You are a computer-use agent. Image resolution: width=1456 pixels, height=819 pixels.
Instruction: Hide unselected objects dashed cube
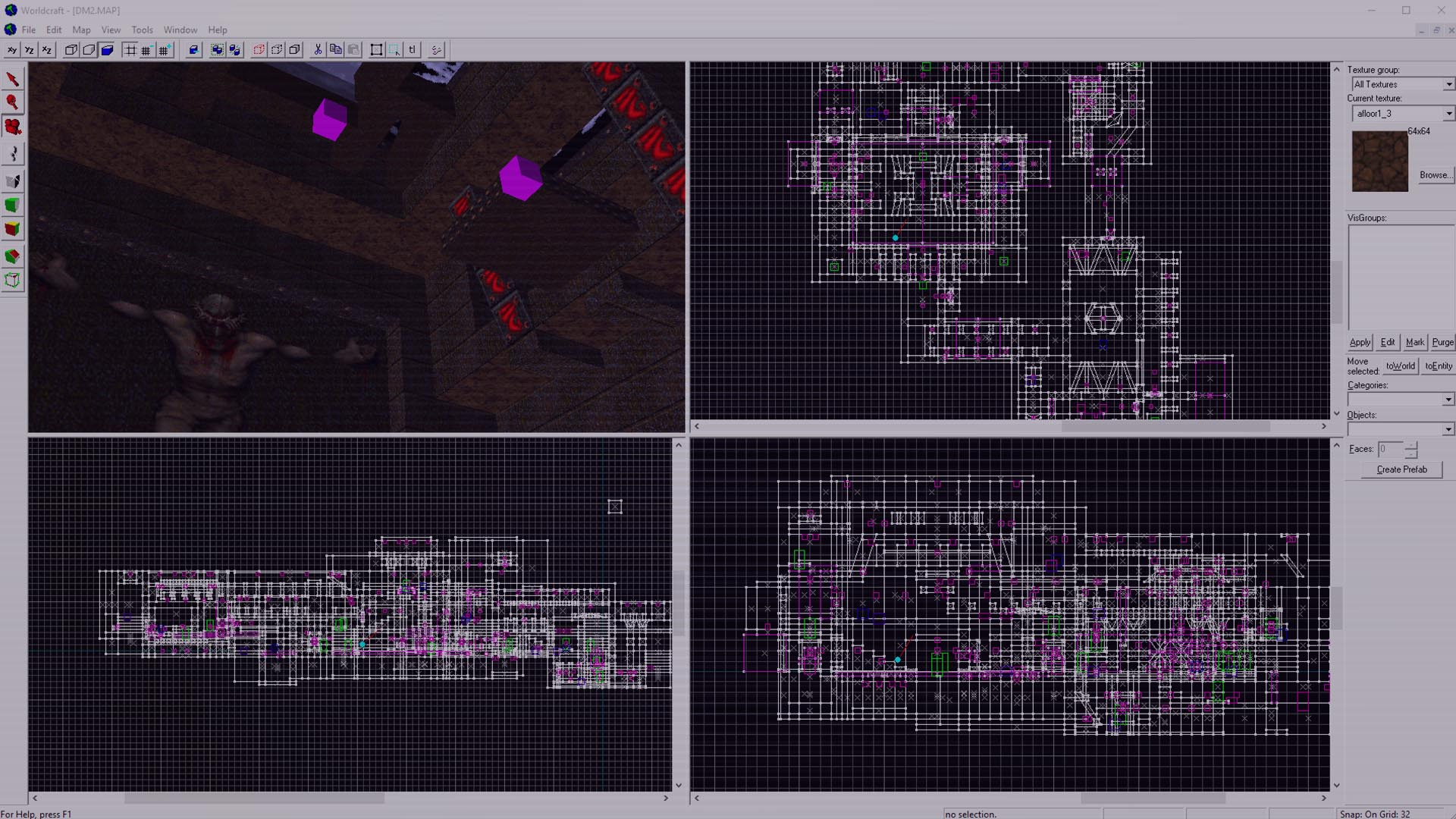[x=277, y=50]
